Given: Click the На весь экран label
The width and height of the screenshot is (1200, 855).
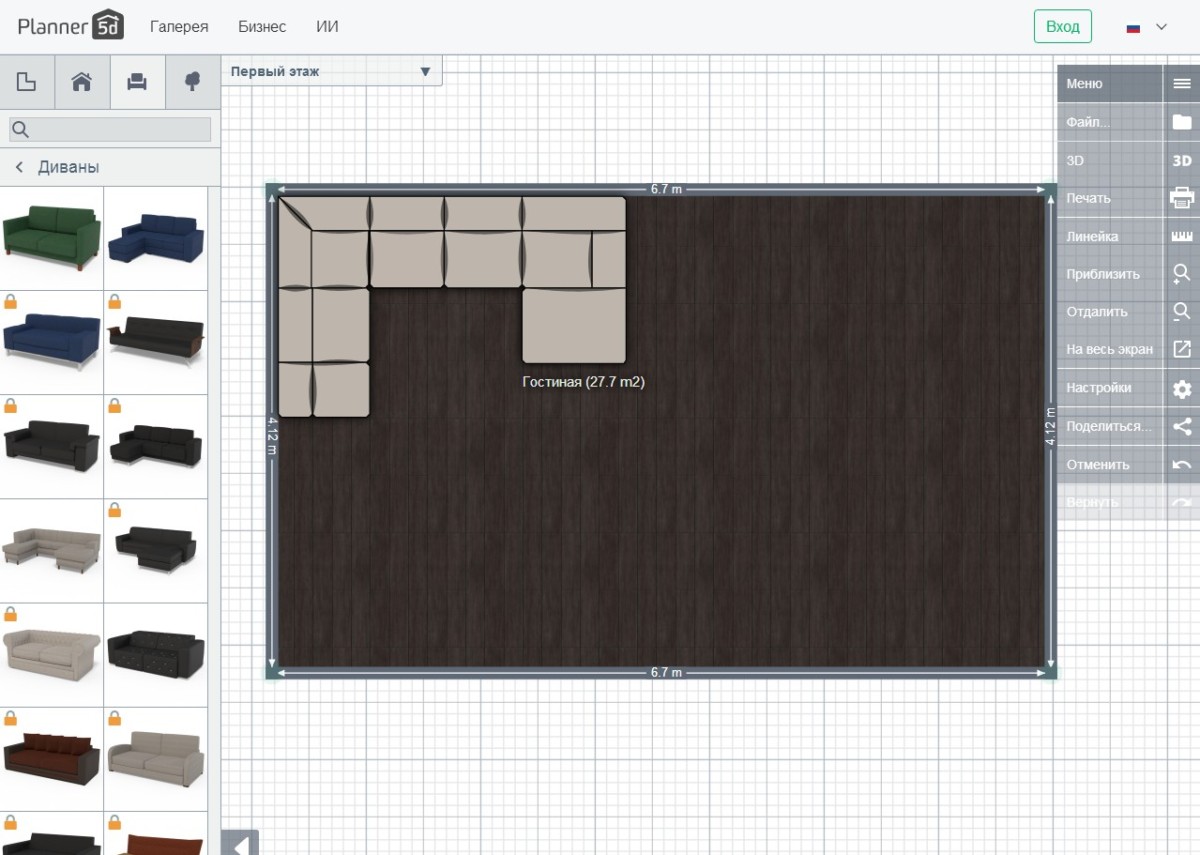Looking at the screenshot, I should click(1109, 350).
